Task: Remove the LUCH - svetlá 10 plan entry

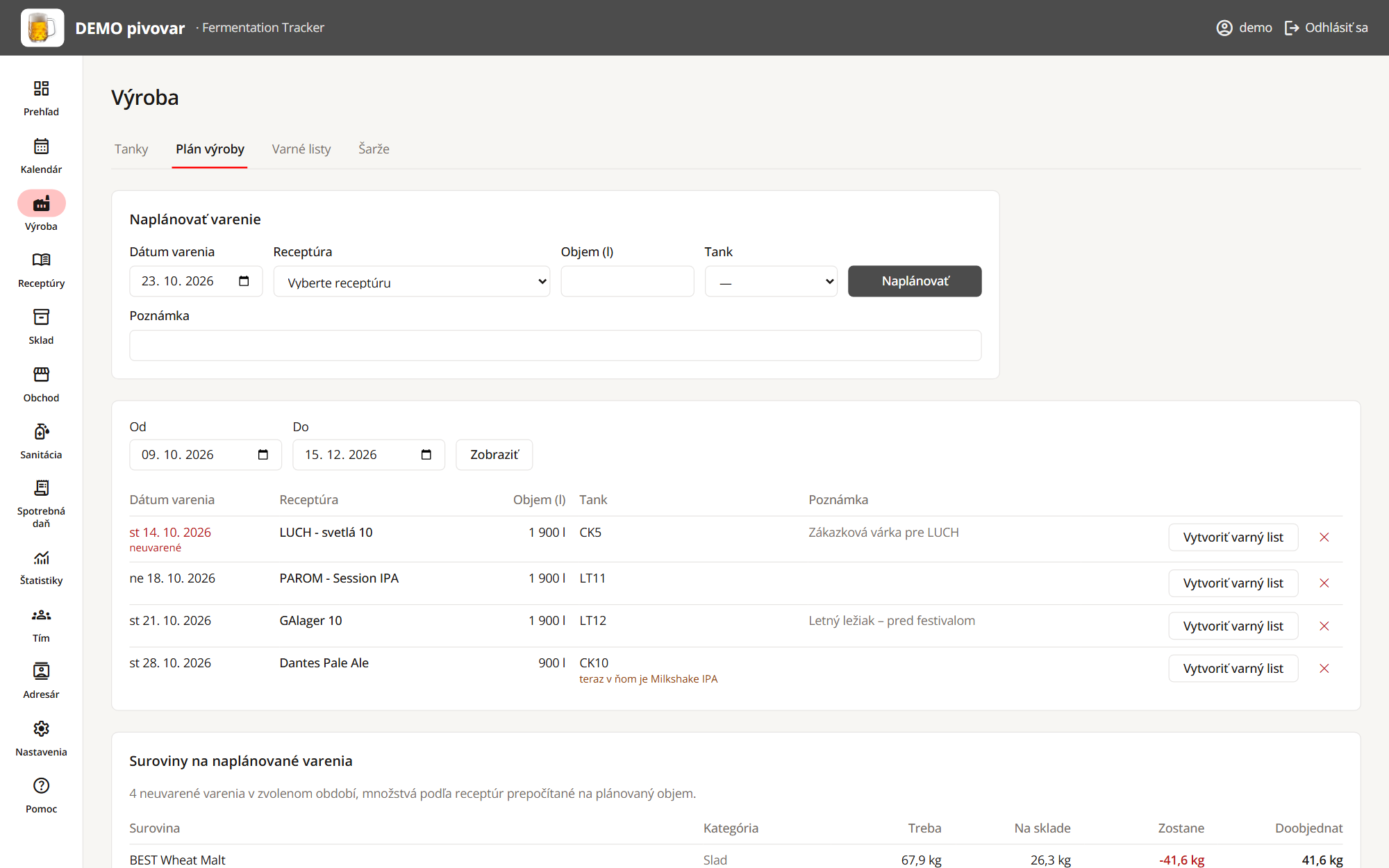Action: tap(1324, 537)
